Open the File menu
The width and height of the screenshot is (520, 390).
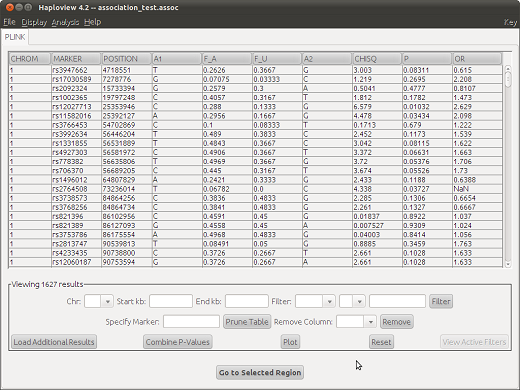[x=9, y=22]
